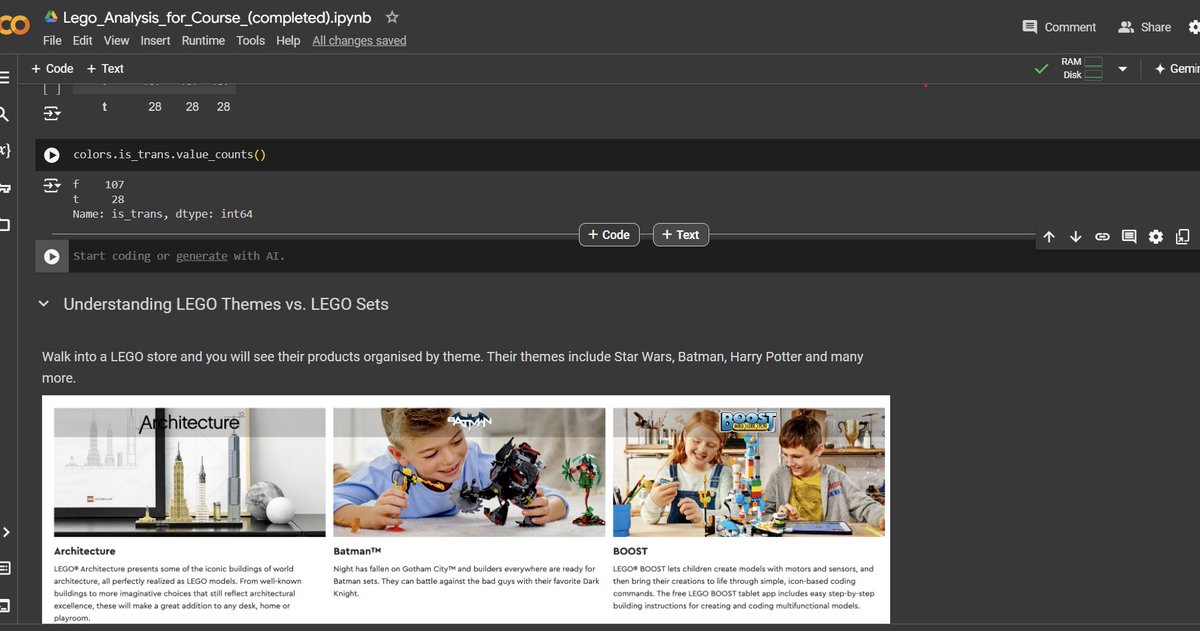Copy link to cell icon
The width and height of the screenshot is (1200, 631).
pos(1102,237)
